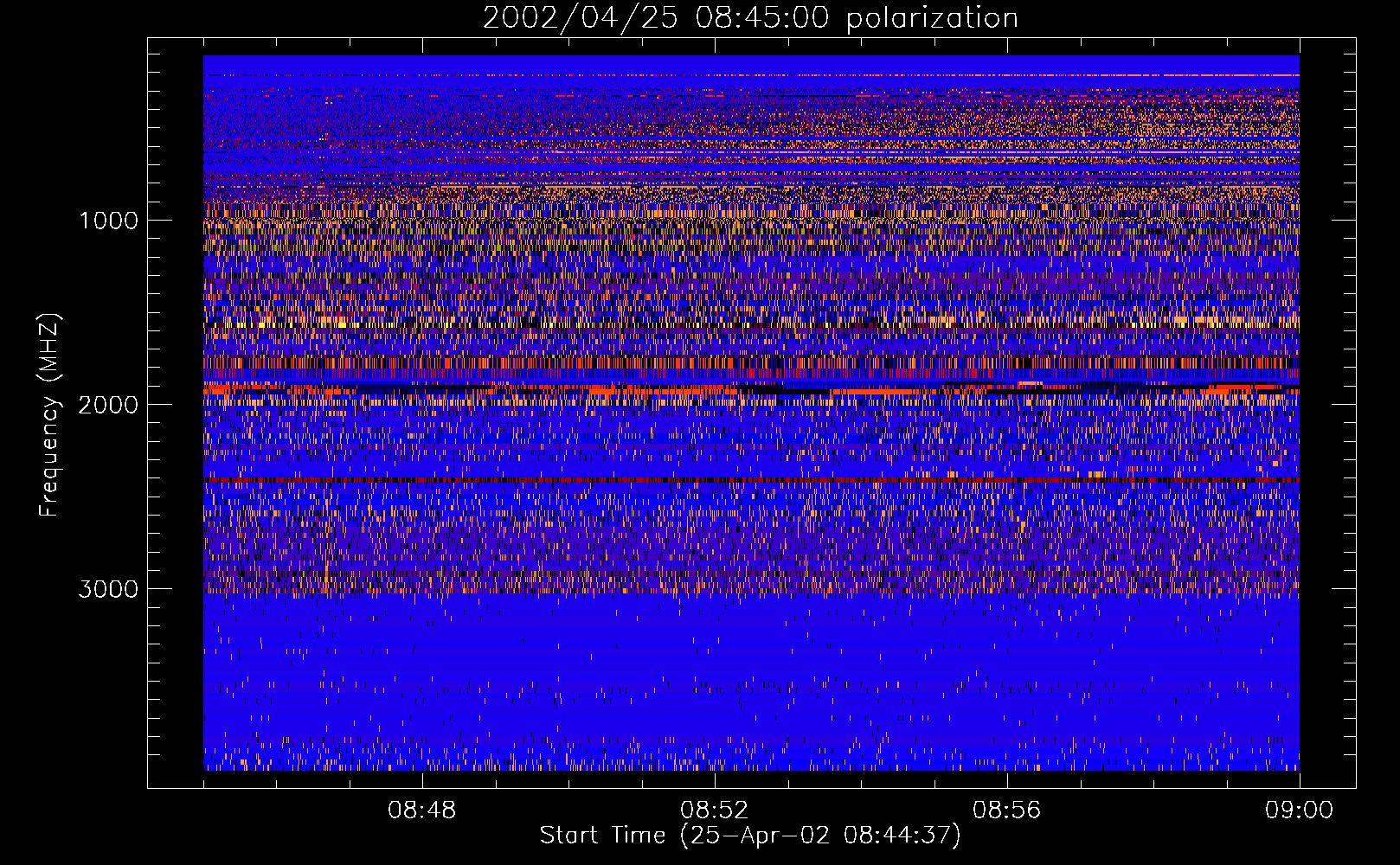Click the 08:56 time tick label
1400x865 pixels.
click(x=1007, y=811)
